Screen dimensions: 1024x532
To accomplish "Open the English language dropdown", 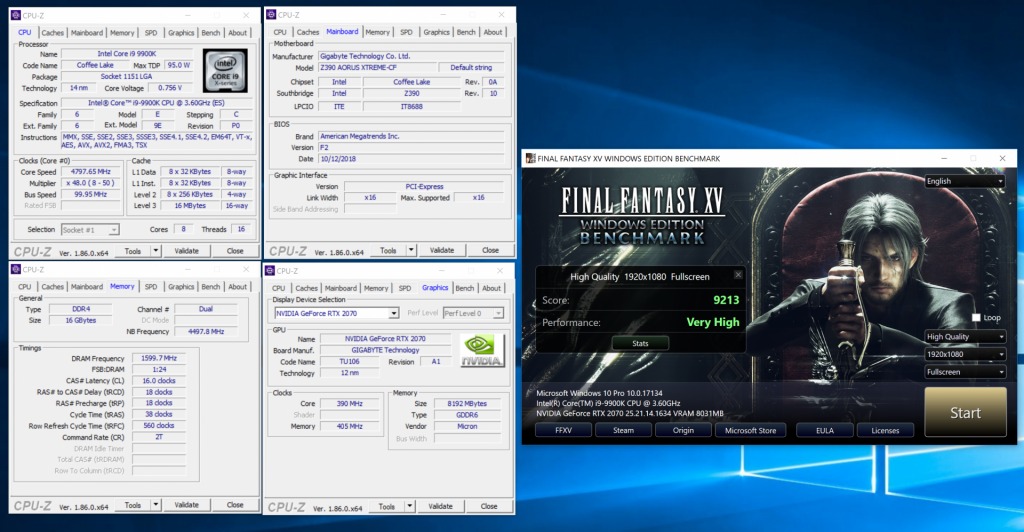I will 965,181.
